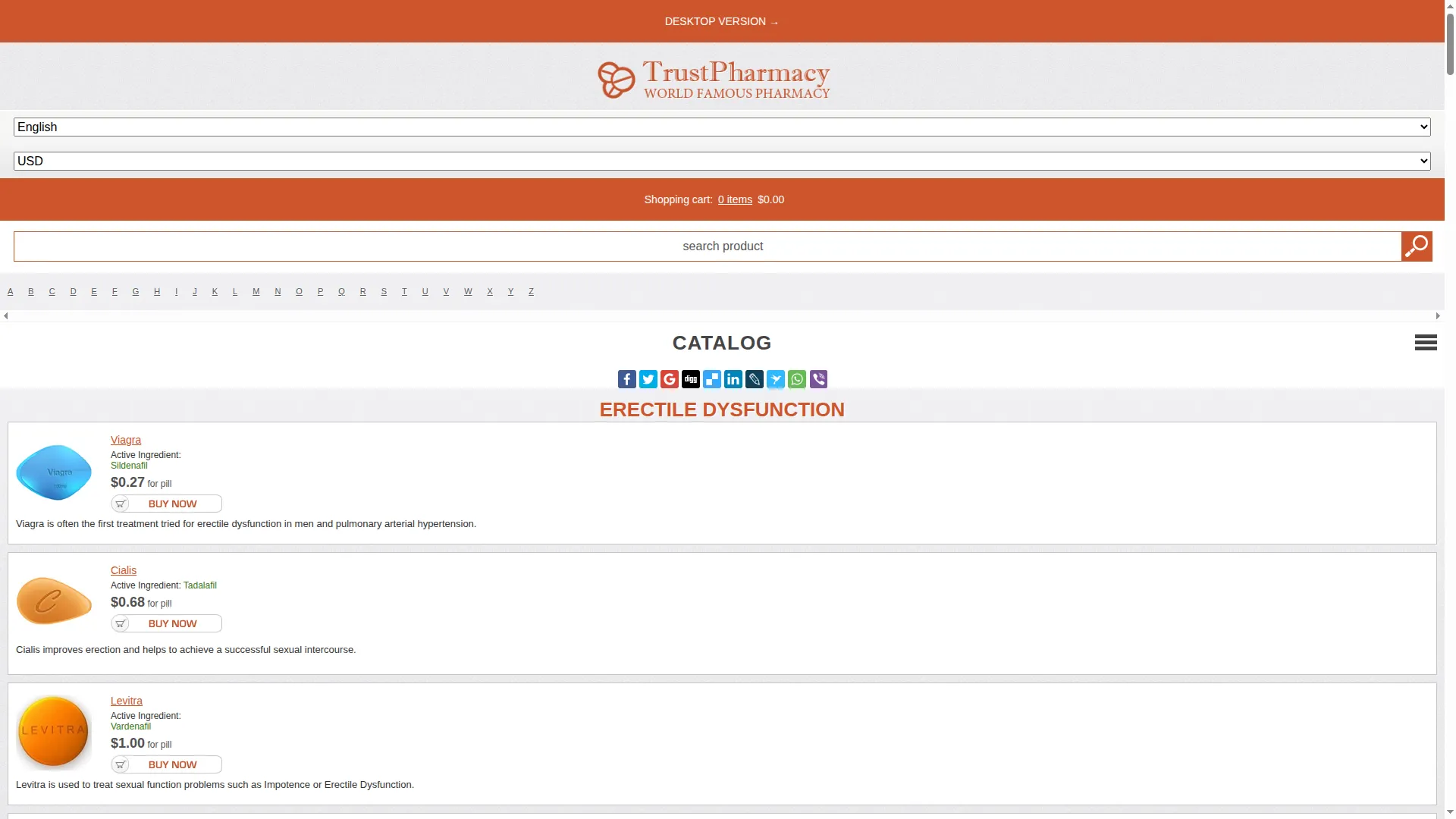Click the Erectile Dysfunction category heading
The image size is (1456, 819).
click(722, 409)
